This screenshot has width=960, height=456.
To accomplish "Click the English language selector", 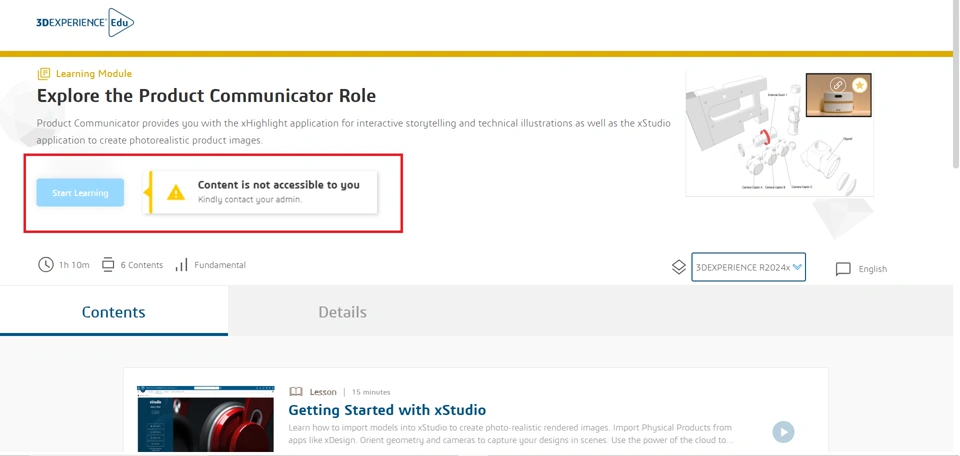I will click(x=872, y=269).
